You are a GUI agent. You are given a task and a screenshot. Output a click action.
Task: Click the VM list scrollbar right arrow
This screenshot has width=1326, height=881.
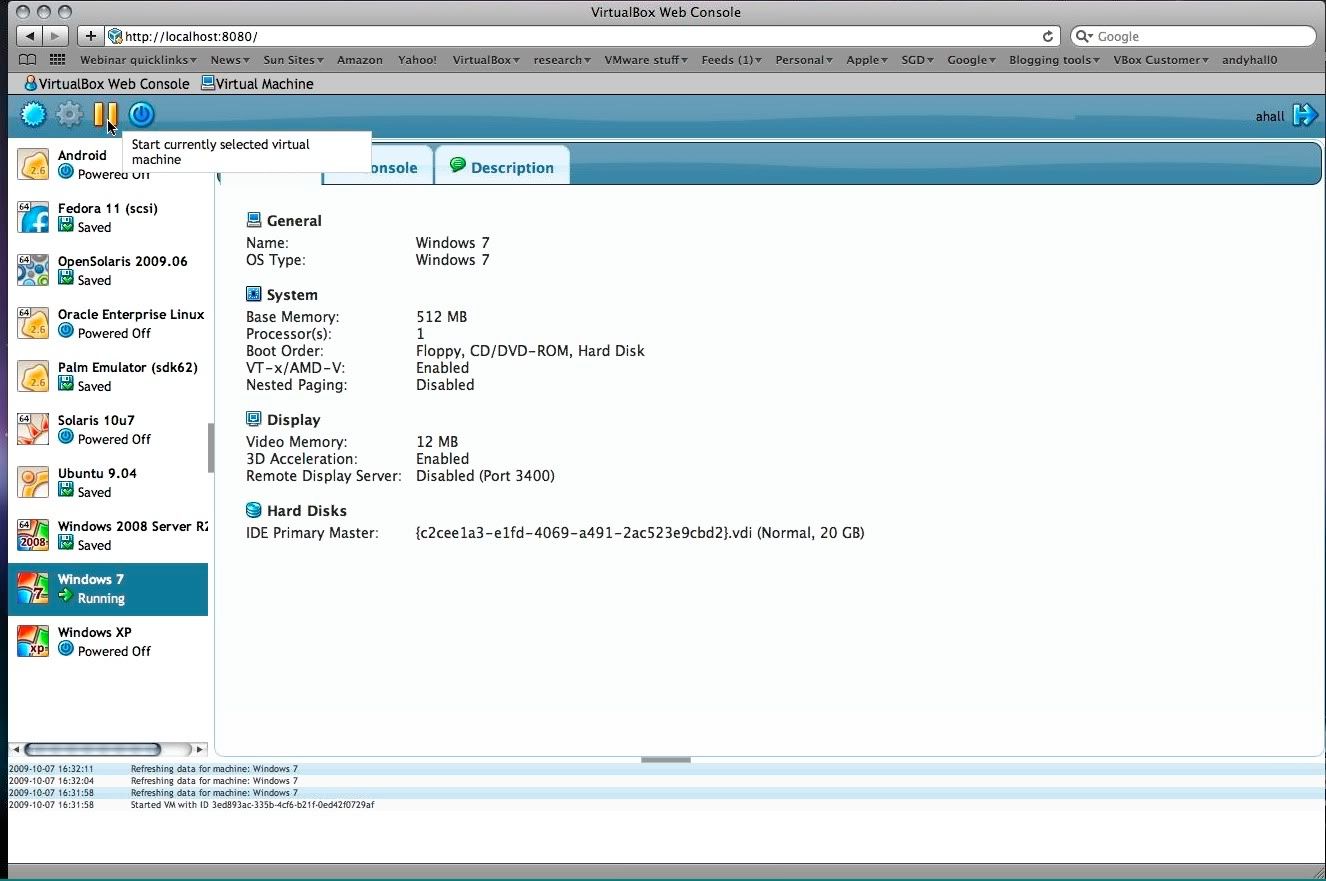(200, 749)
